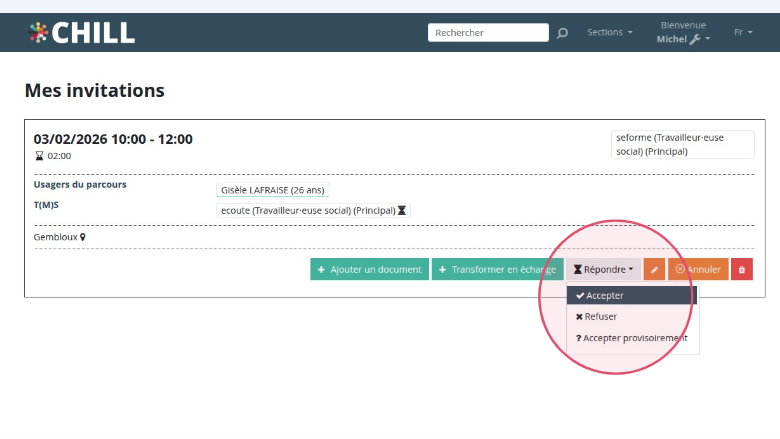Click the hourglass icon beside 02:00 duration
The width and height of the screenshot is (780, 439).
39,156
